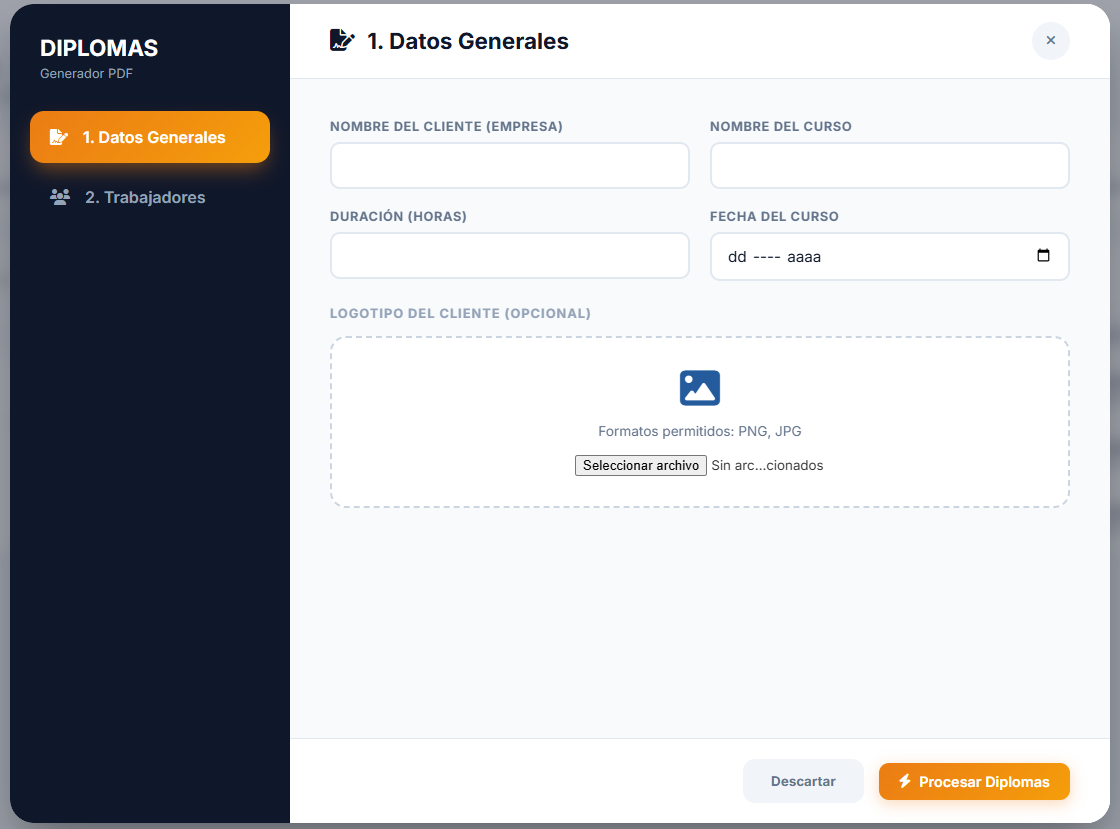
Task: Close the dialog with the X button
Action: (x=1051, y=41)
